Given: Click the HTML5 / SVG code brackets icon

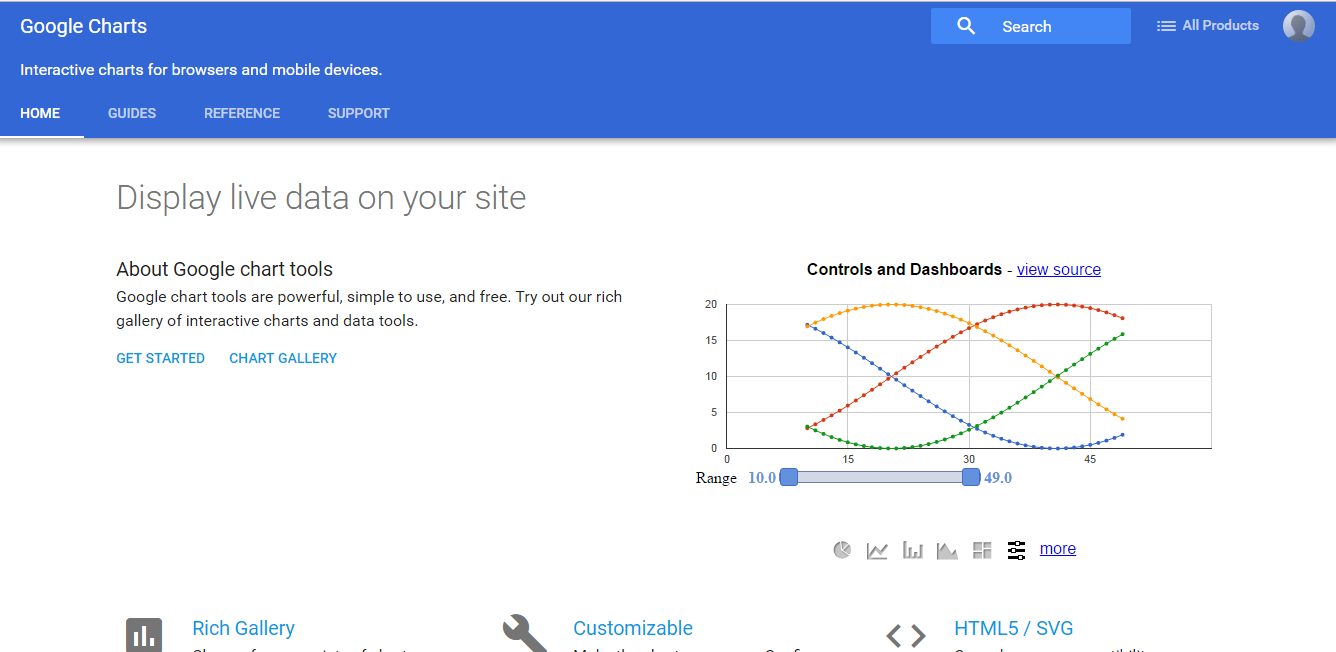Looking at the screenshot, I should 906,635.
